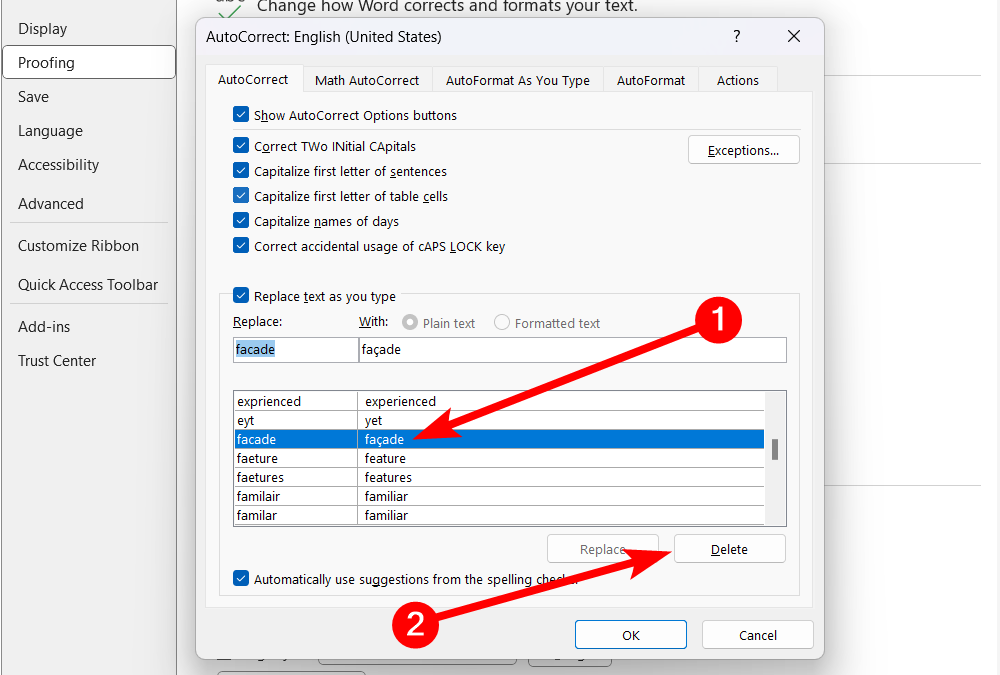The height and width of the screenshot is (675, 1000).
Task: Close the AutoCorrect dialog
Action: pyautogui.click(x=793, y=36)
